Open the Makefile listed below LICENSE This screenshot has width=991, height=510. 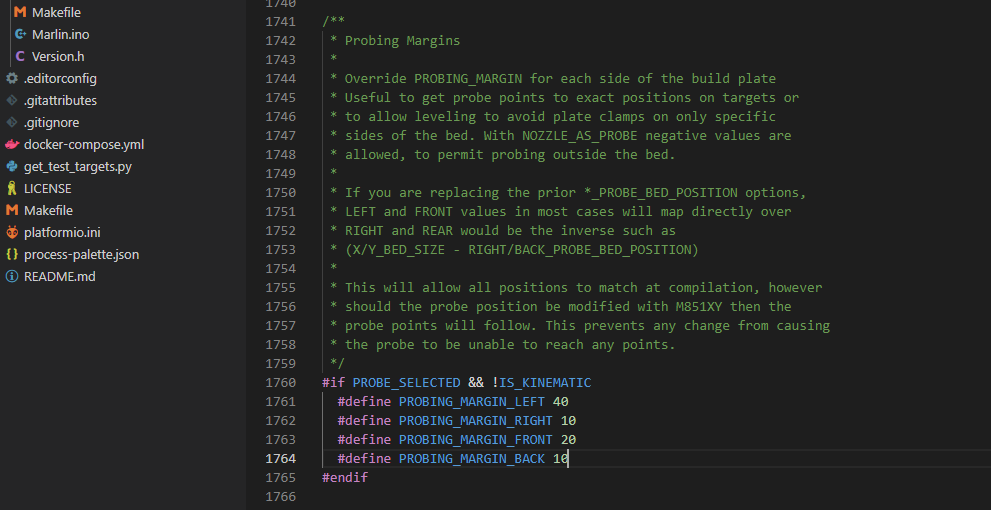point(49,211)
